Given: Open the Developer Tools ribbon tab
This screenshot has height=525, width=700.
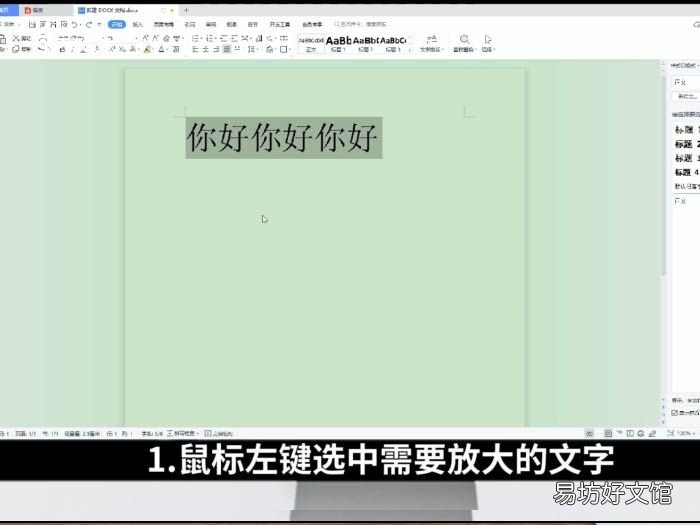Looking at the screenshot, I should [x=280, y=25].
